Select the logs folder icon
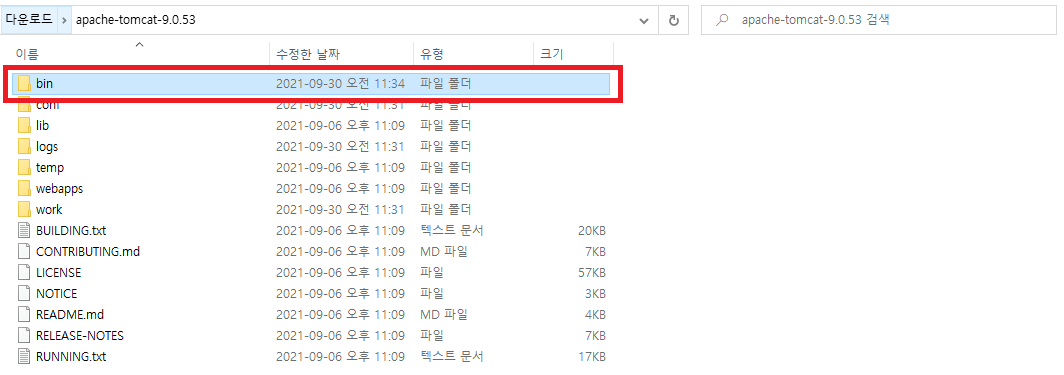Screen dimensions: 1064x375 [24, 146]
